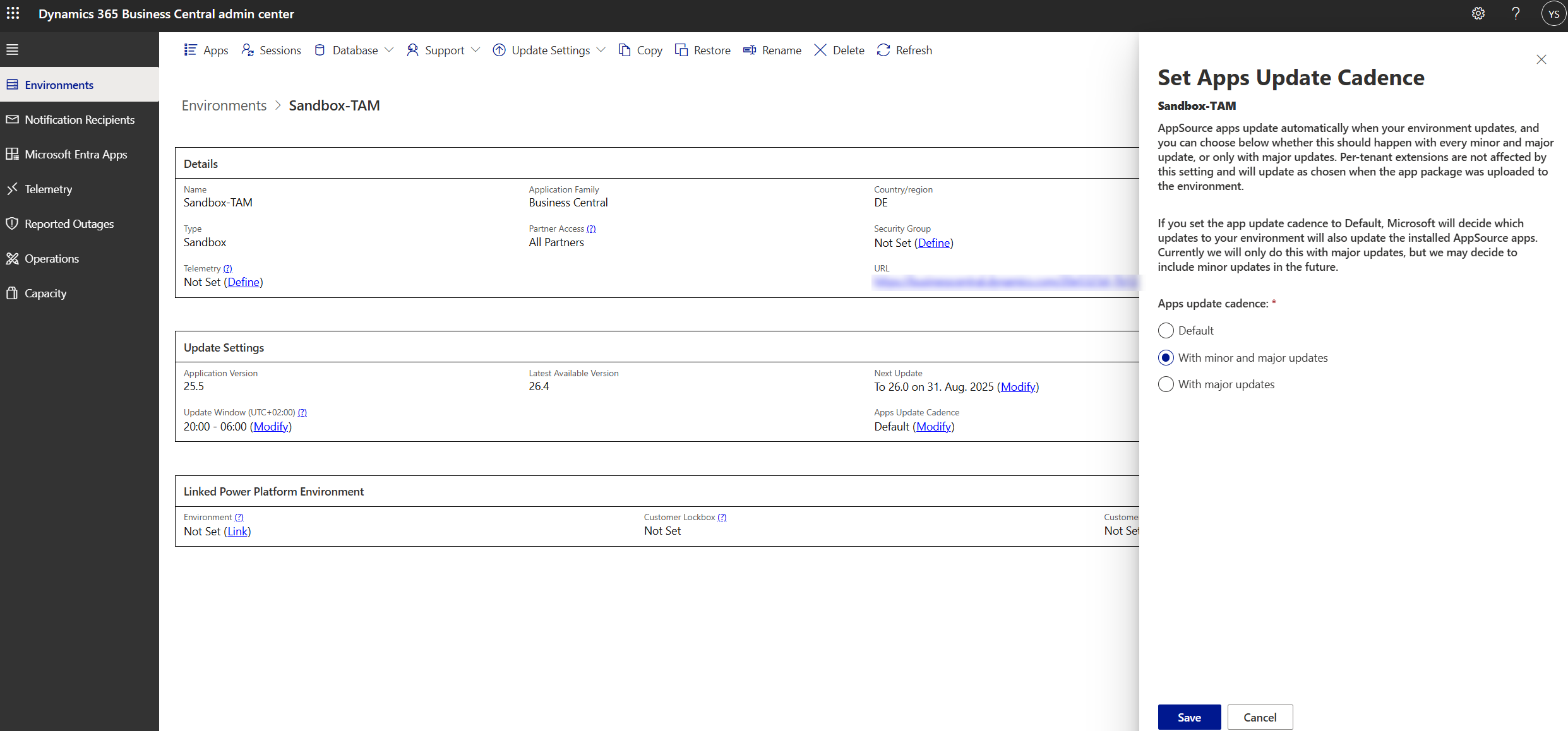Viewport: 1568px width, 731px height.
Task: Expand the Support dropdown menu
Action: tap(443, 51)
